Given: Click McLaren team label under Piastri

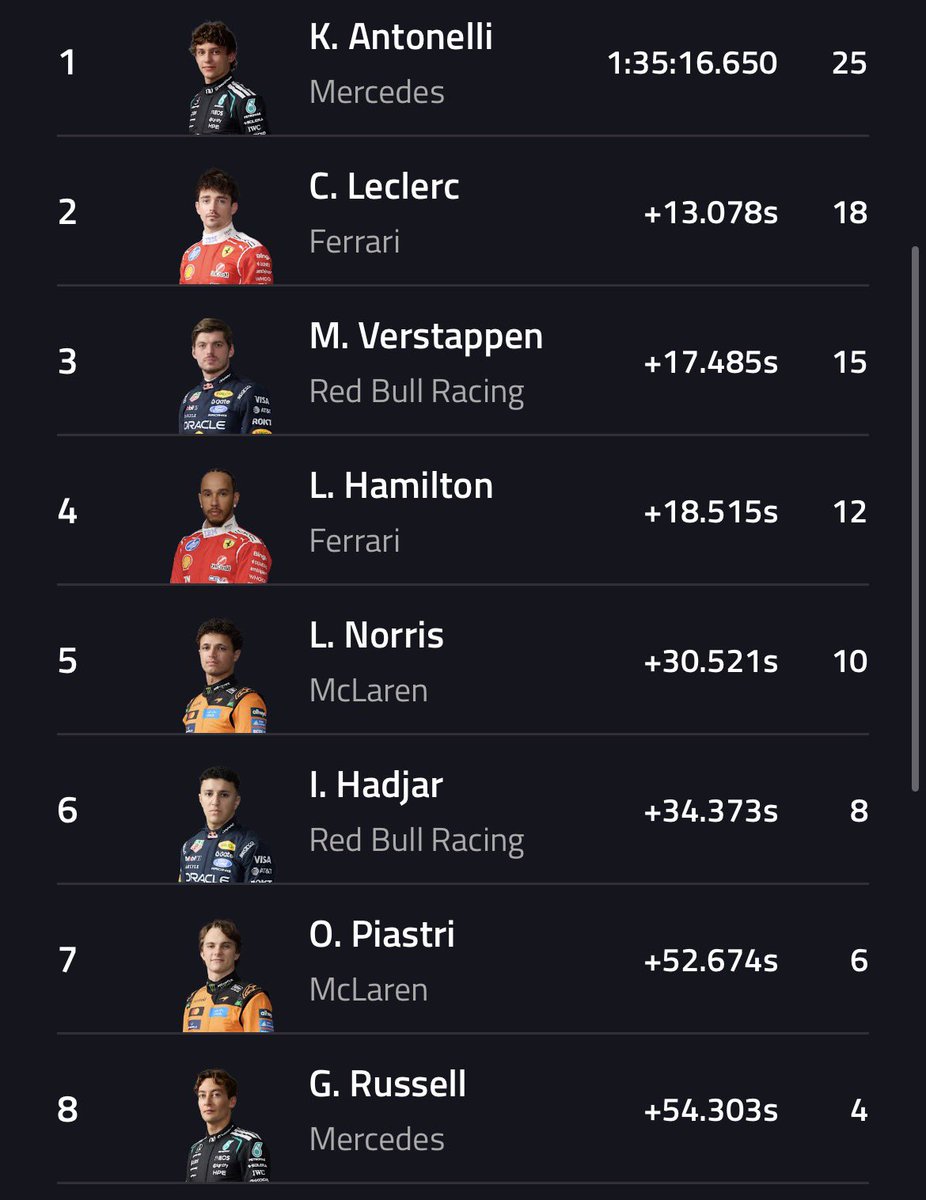Looking at the screenshot, I should pos(369,990).
